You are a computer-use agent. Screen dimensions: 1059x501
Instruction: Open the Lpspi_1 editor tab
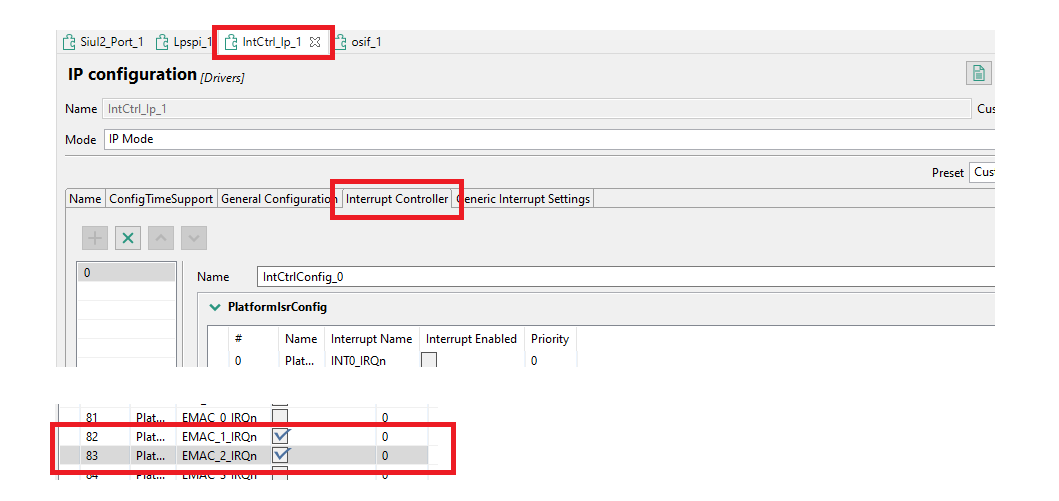184,42
